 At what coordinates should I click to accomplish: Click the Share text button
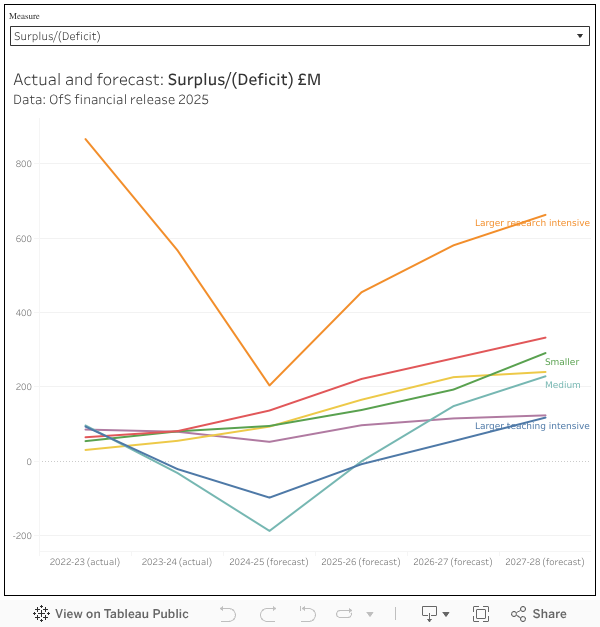click(x=549, y=614)
